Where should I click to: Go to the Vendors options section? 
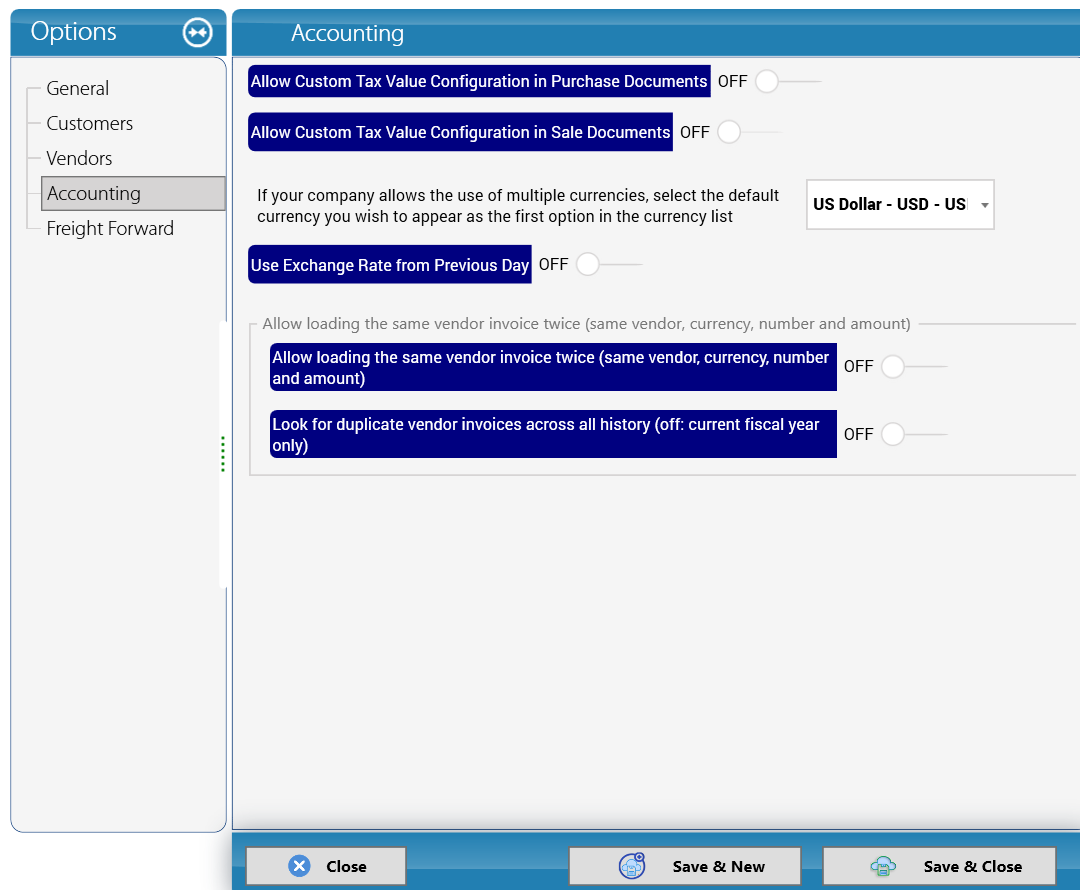point(79,158)
